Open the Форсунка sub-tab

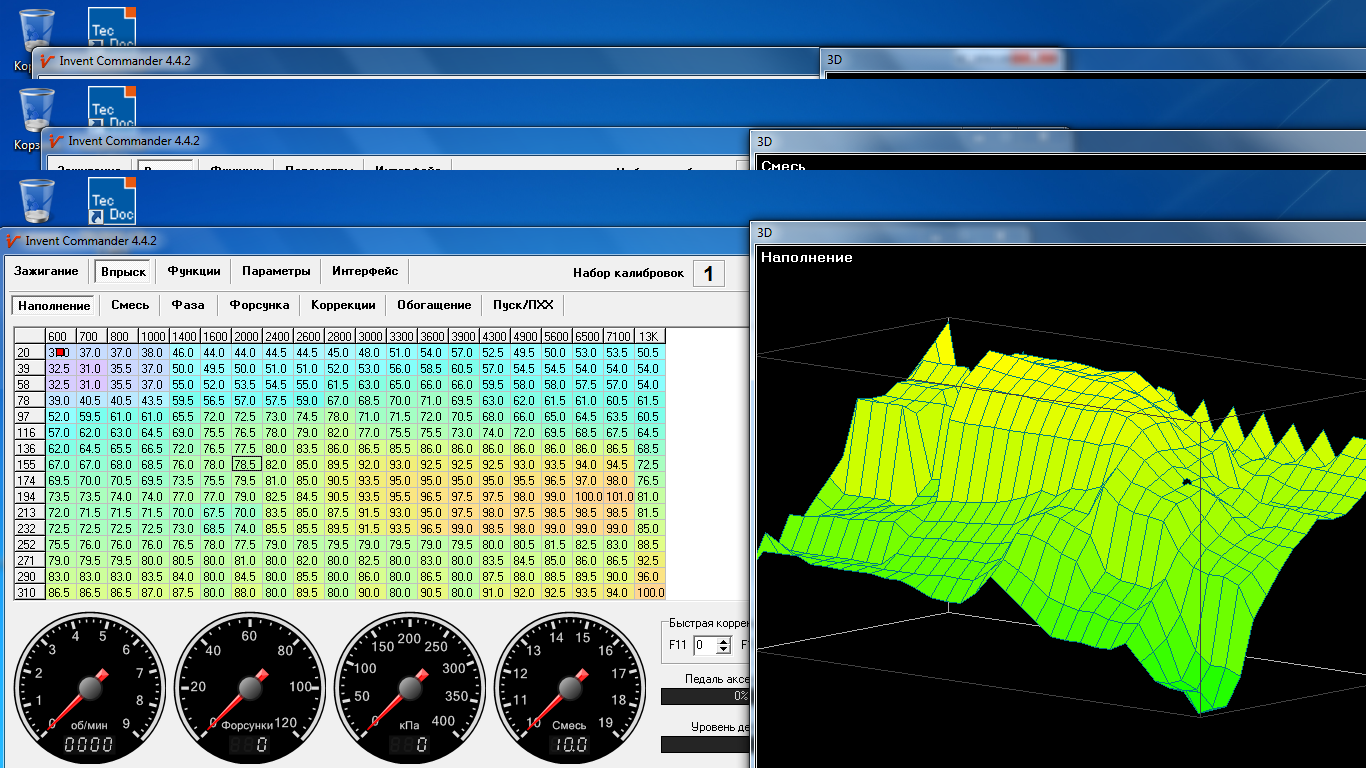[x=259, y=305]
